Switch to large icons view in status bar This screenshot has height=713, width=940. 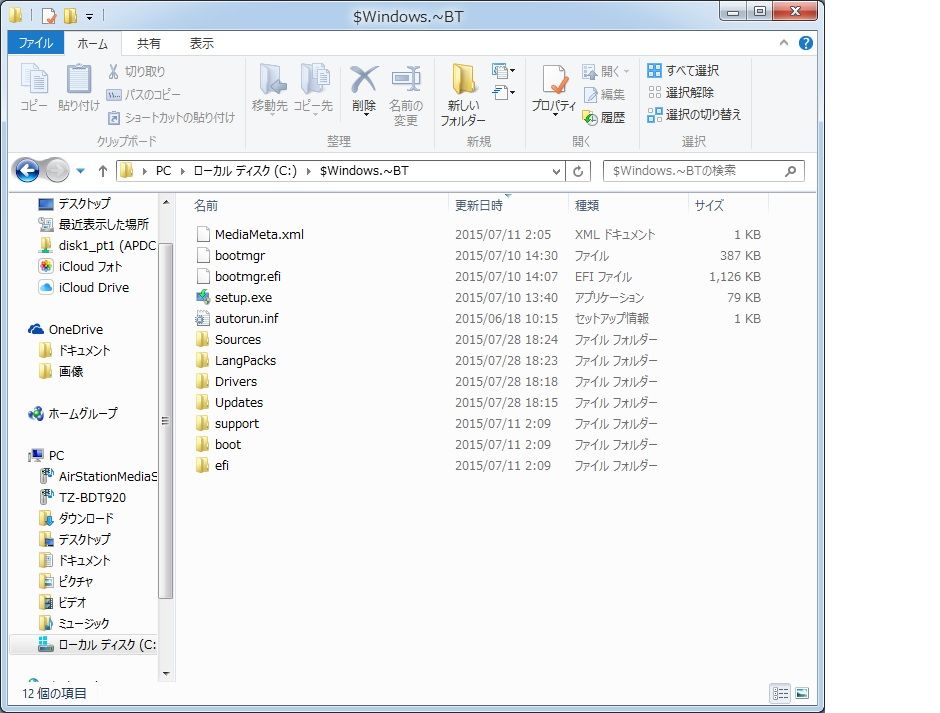pos(802,694)
